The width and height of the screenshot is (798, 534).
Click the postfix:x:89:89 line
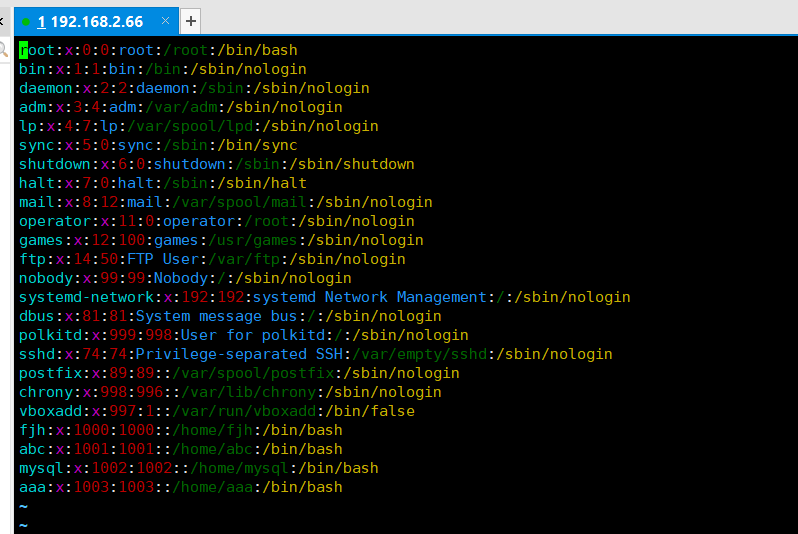point(239,373)
